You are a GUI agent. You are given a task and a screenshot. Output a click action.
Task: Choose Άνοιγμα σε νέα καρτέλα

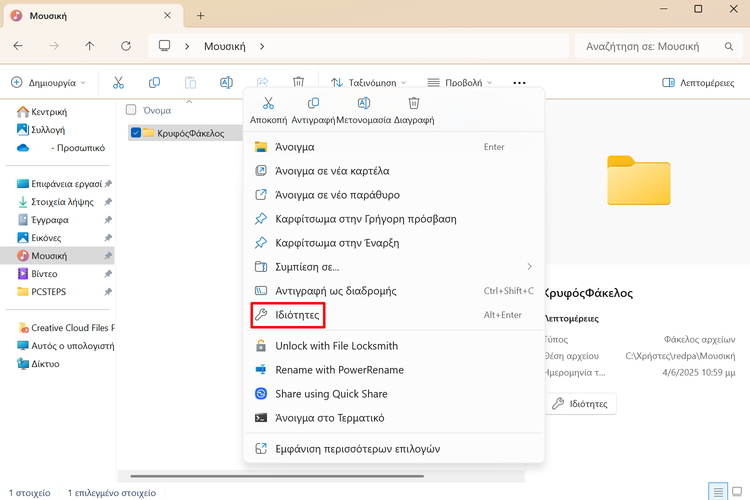click(395, 171)
